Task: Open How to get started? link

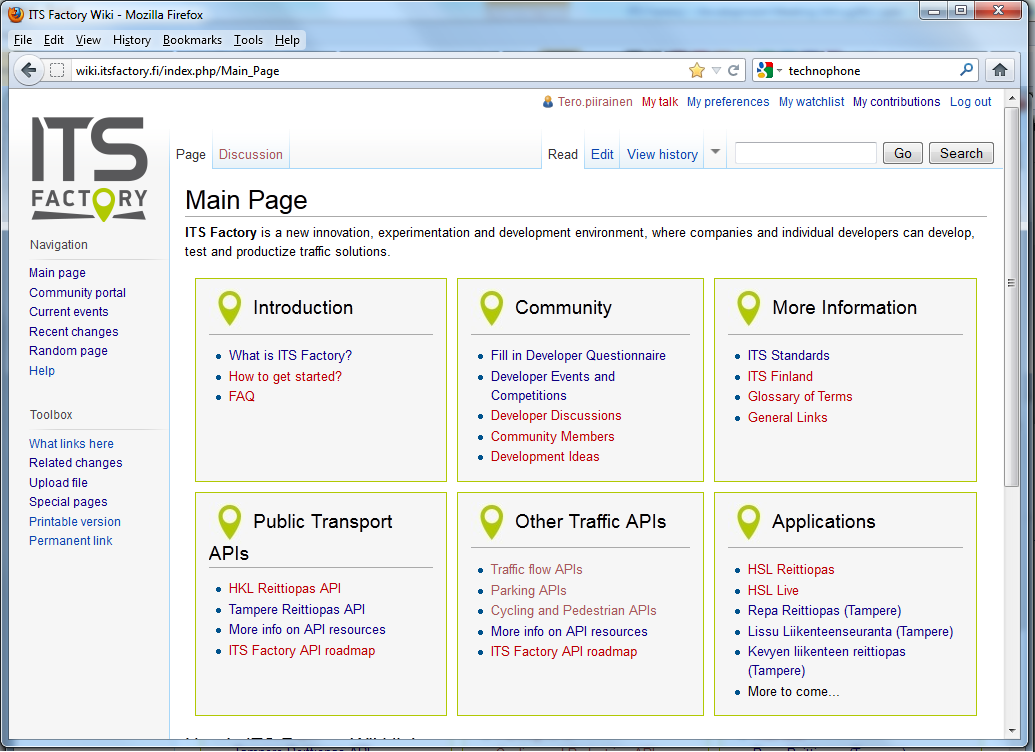Action: 285,376
